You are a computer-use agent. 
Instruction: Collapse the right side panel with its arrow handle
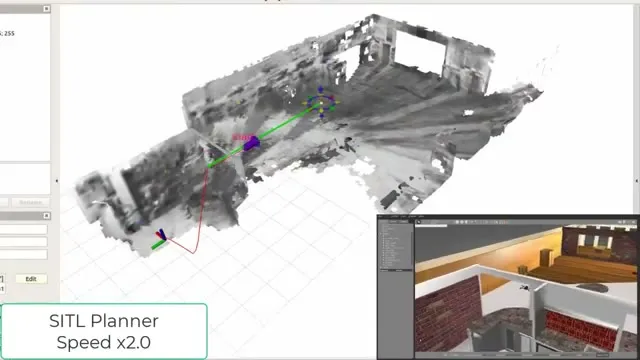click(x=637, y=180)
